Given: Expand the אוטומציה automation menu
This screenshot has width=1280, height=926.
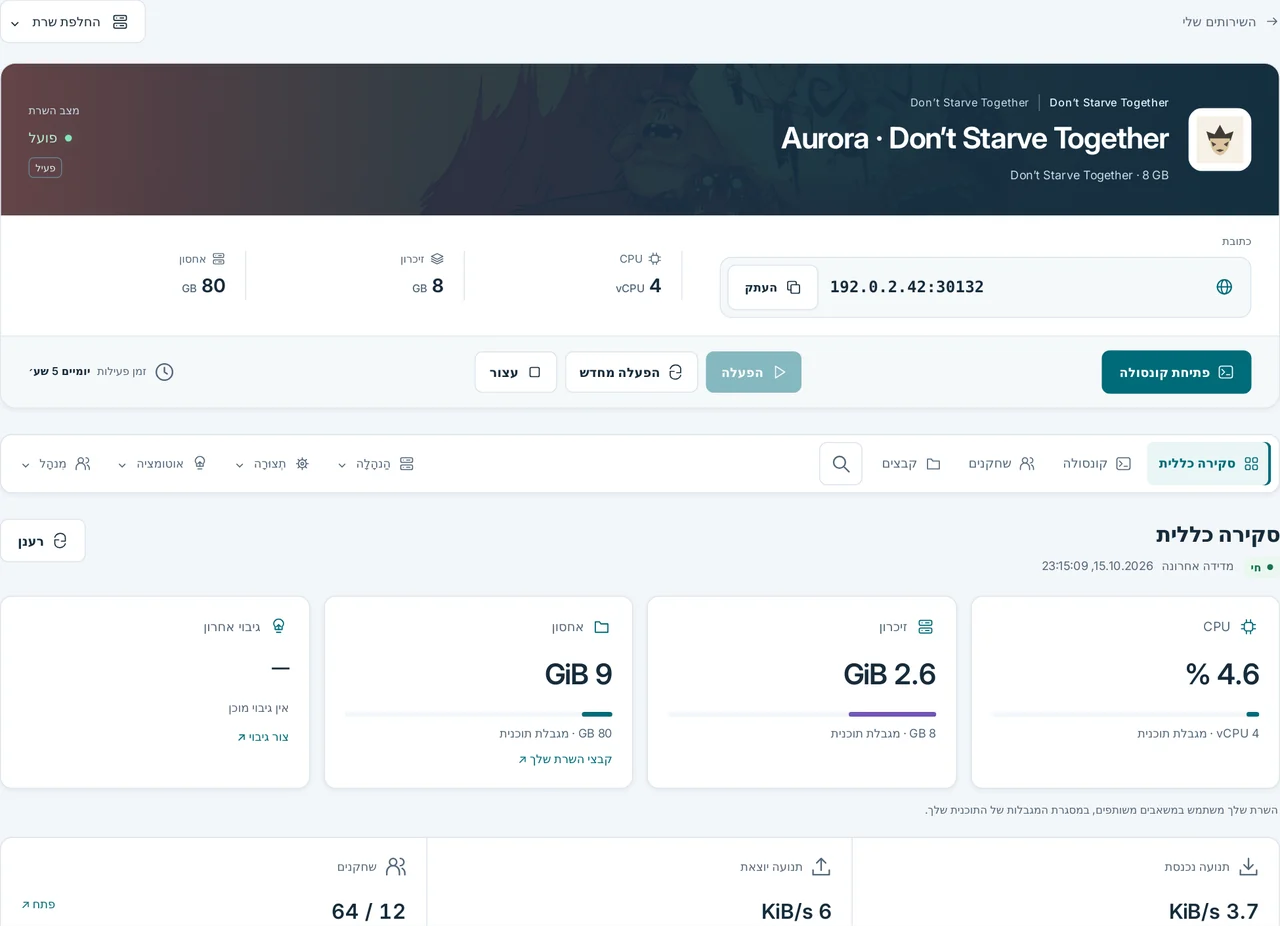Looking at the screenshot, I should (162, 464).
